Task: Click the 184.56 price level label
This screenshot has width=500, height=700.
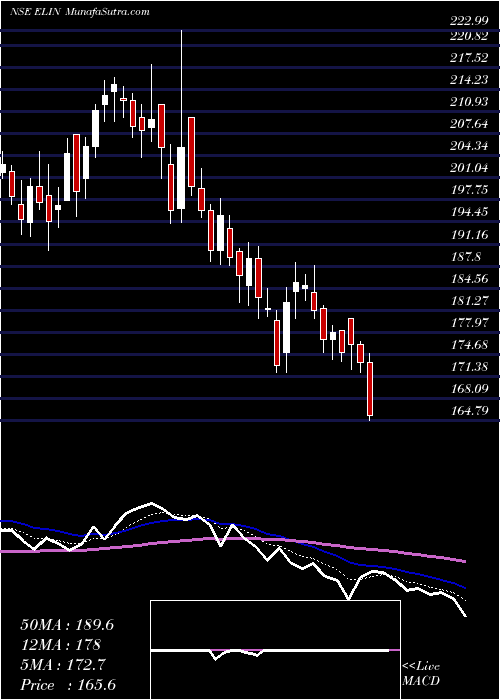Action: pyautogui.click(x=469, y=278)
